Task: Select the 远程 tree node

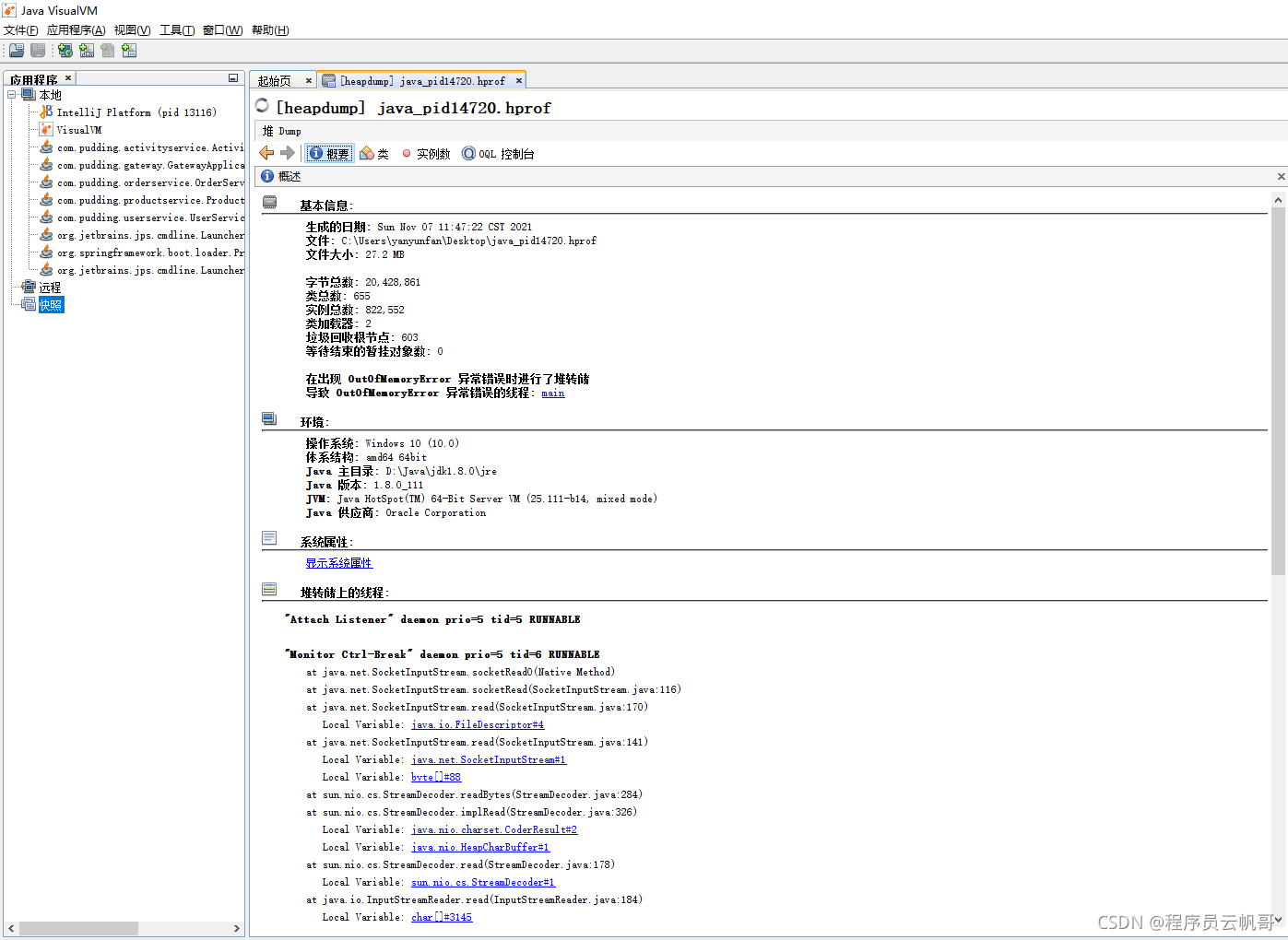Action: (x=50, y=287)
